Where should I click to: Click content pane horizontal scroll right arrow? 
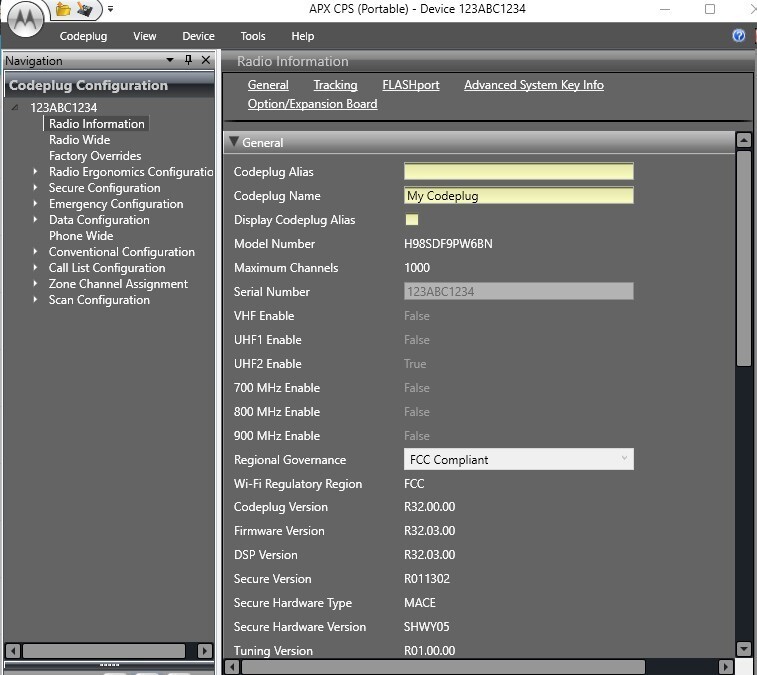coord(725,667)
